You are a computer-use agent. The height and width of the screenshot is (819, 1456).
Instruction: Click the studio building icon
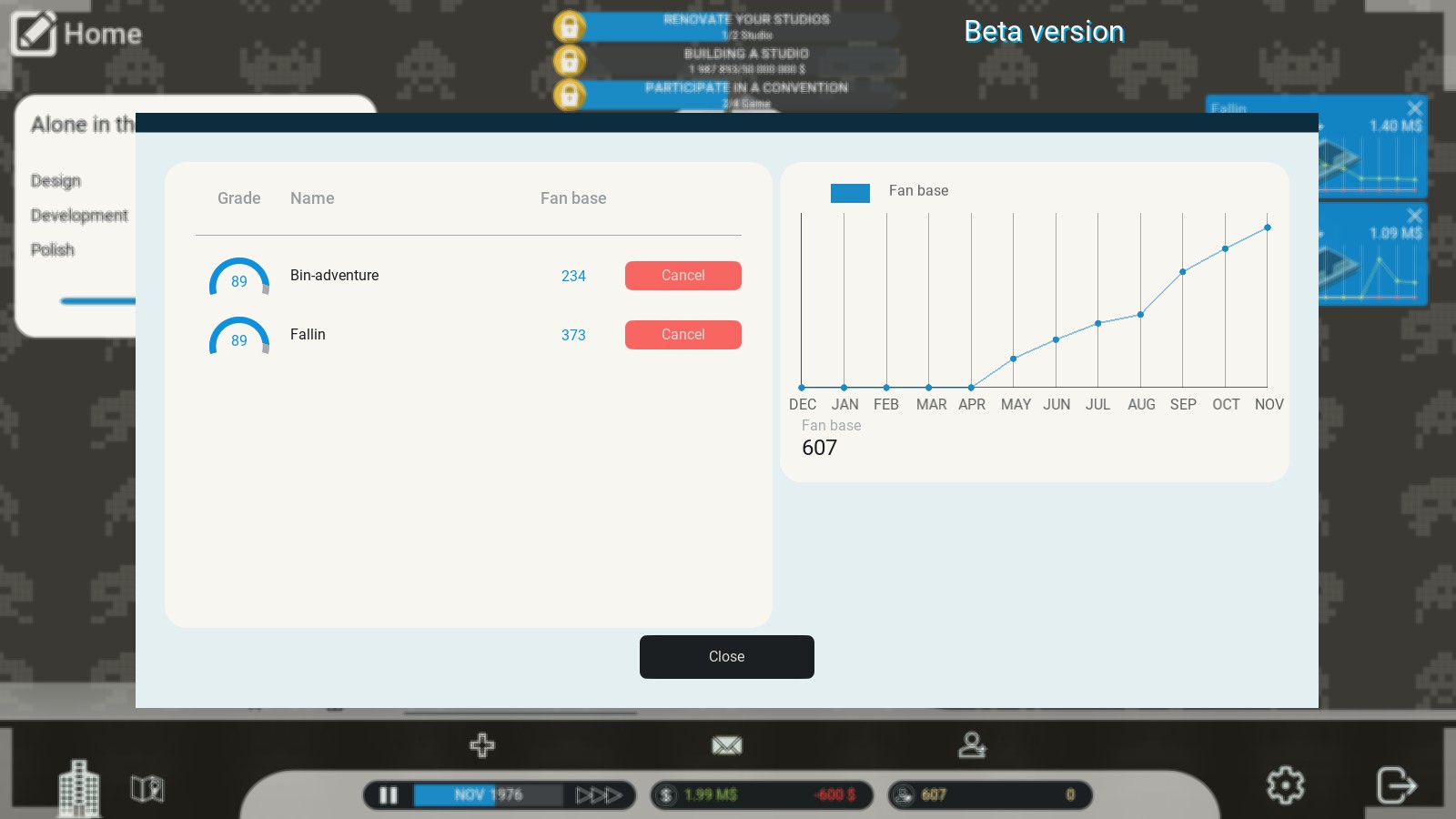pos(79,788)
